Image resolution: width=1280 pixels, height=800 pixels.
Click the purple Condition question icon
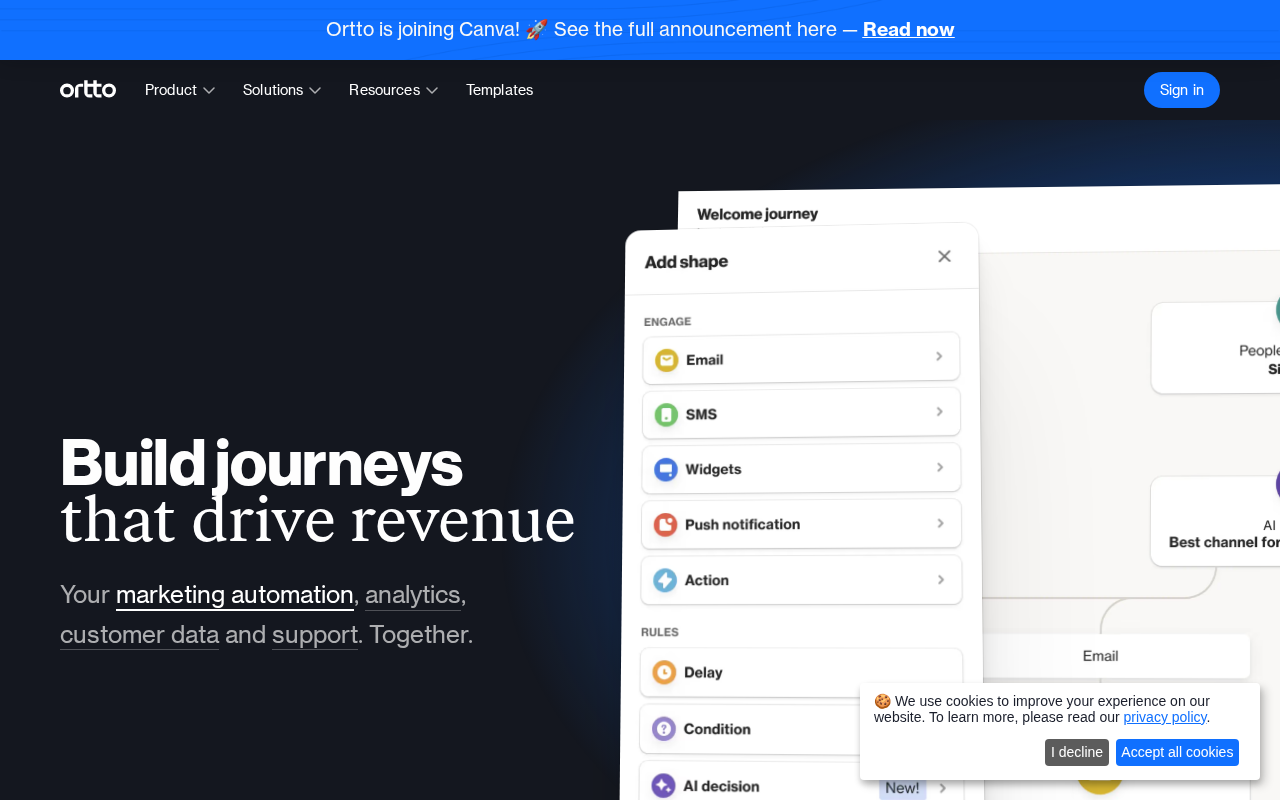[x=664, y=729]
